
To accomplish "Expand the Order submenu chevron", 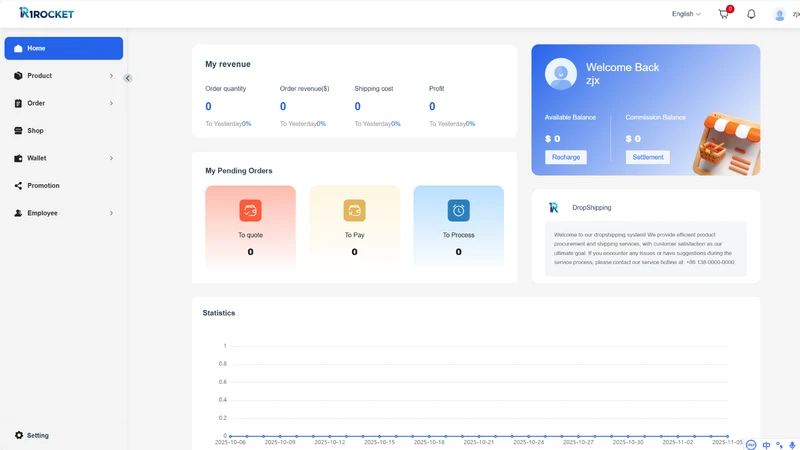I will tap(111, 103).
